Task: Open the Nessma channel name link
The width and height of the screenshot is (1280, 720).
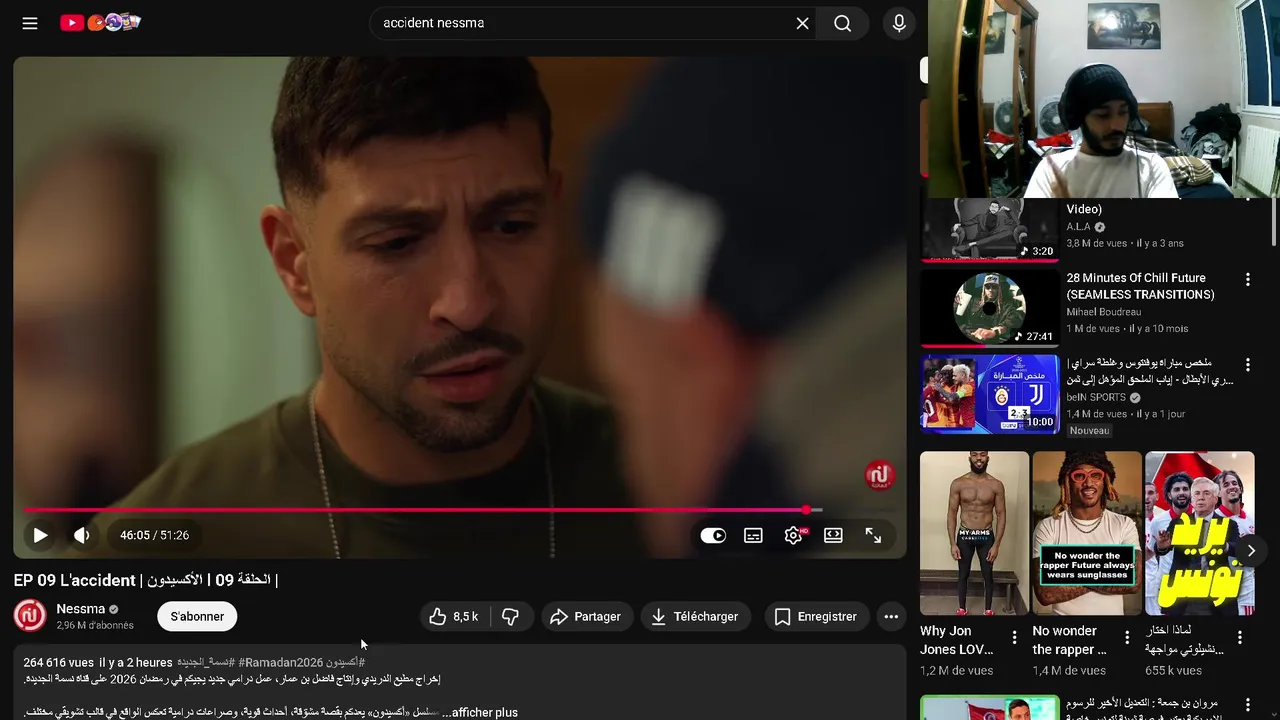Action: (80, 608)
